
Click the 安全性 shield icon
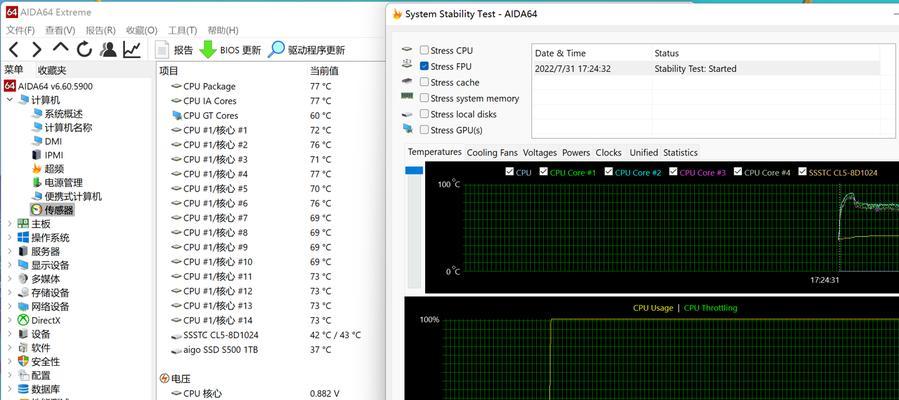pos(23,362)
